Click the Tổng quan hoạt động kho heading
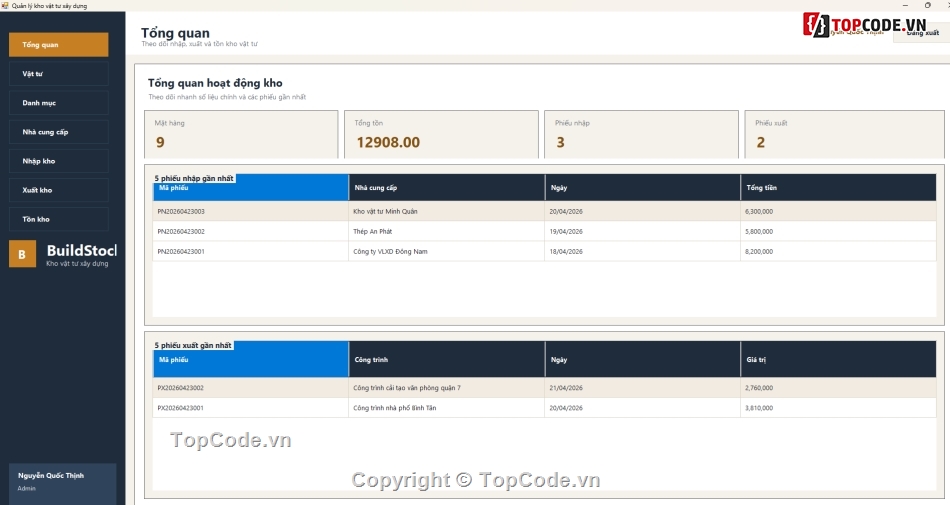950x505 pixels. pyautogui.click(x=215, y=83)
